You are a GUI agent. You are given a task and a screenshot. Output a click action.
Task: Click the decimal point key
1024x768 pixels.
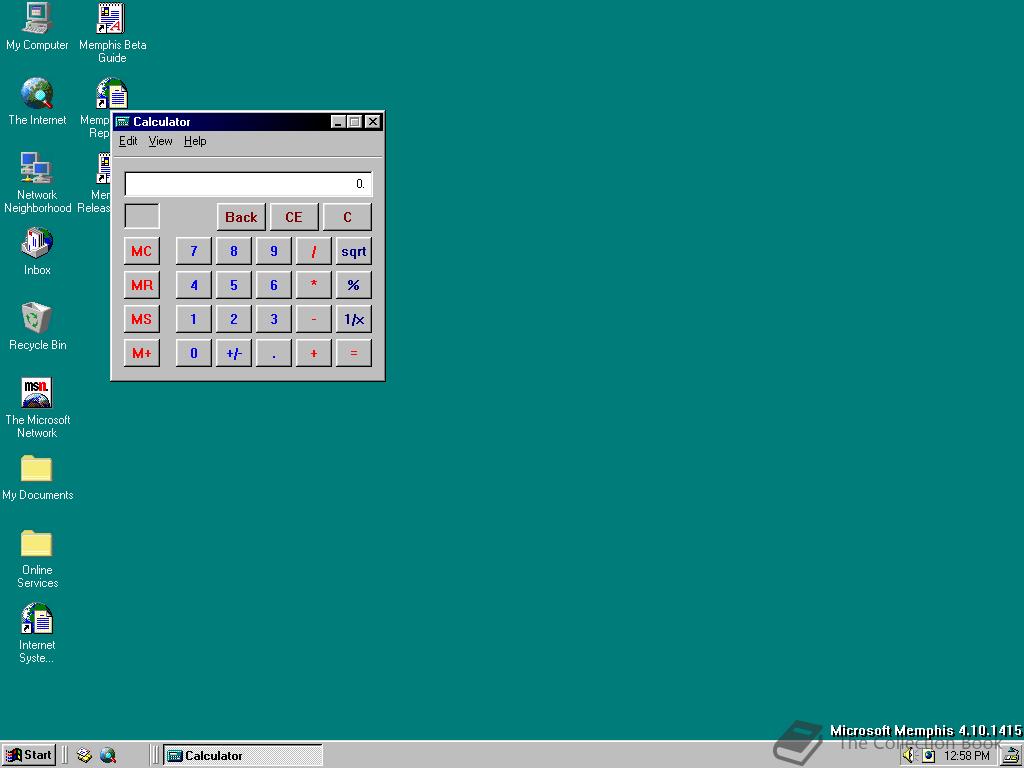[x=274, y=353]
